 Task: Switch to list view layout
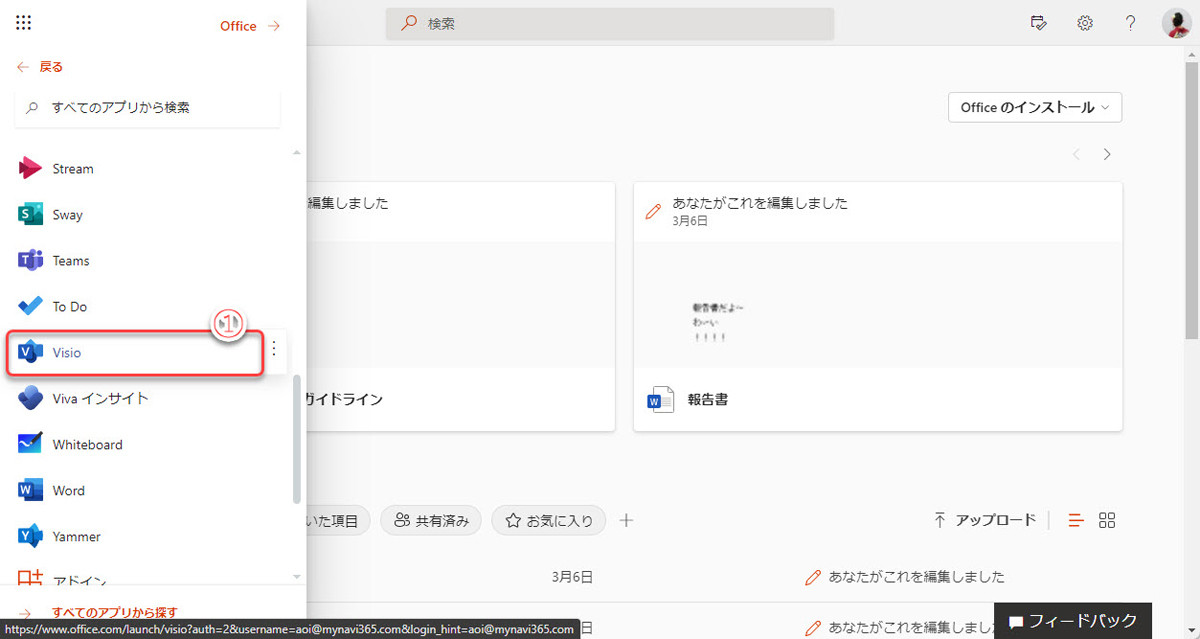coord(1076,520)
